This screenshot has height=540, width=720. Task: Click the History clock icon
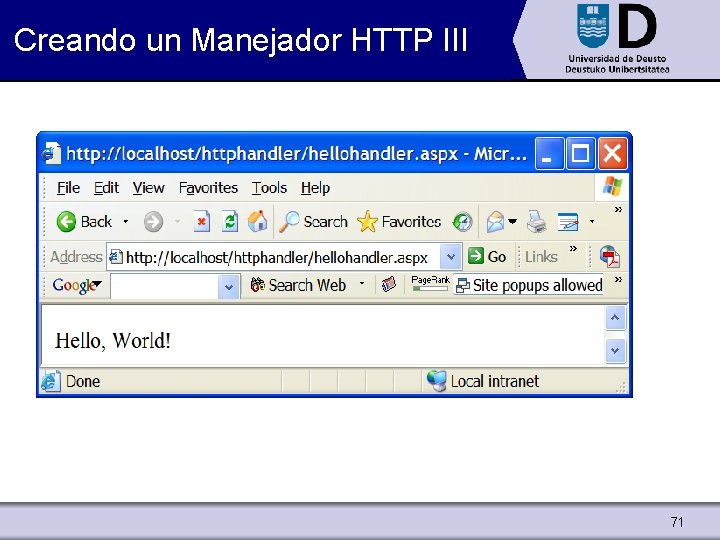tap(462, 222)
